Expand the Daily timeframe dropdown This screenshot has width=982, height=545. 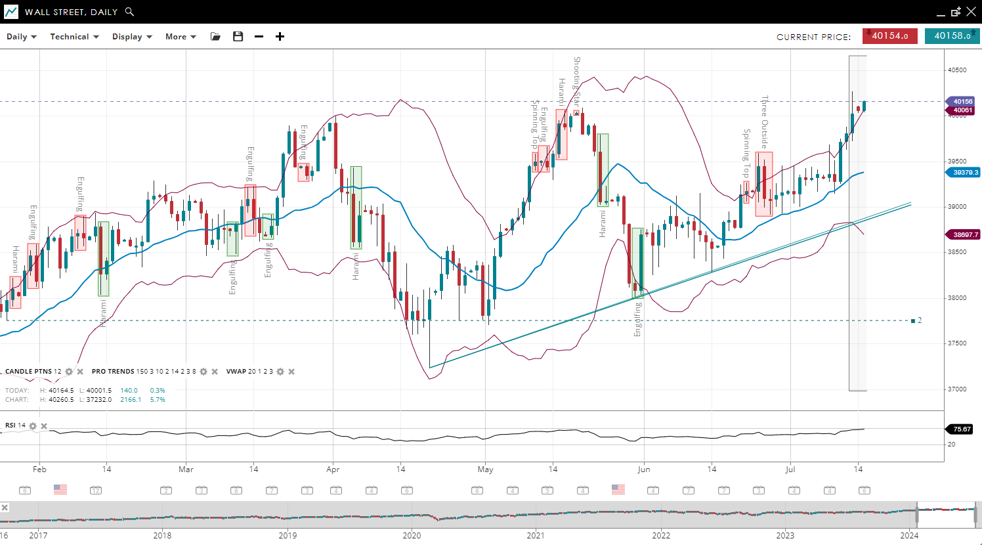[x=21, y=37]
